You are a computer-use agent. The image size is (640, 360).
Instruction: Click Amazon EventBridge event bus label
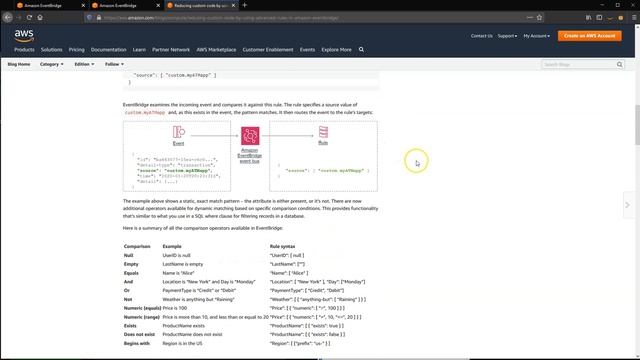pos(250,156)
